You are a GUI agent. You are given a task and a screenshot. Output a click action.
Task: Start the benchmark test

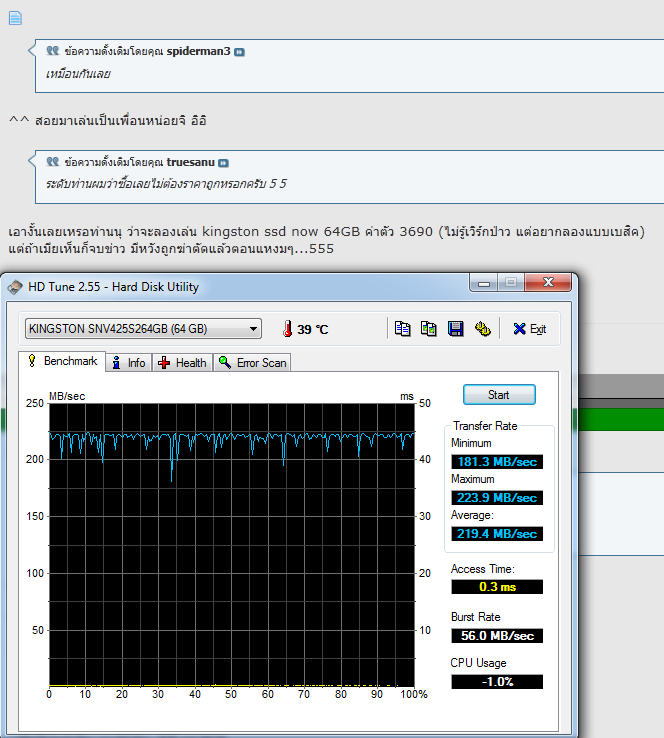pos(499,394)
